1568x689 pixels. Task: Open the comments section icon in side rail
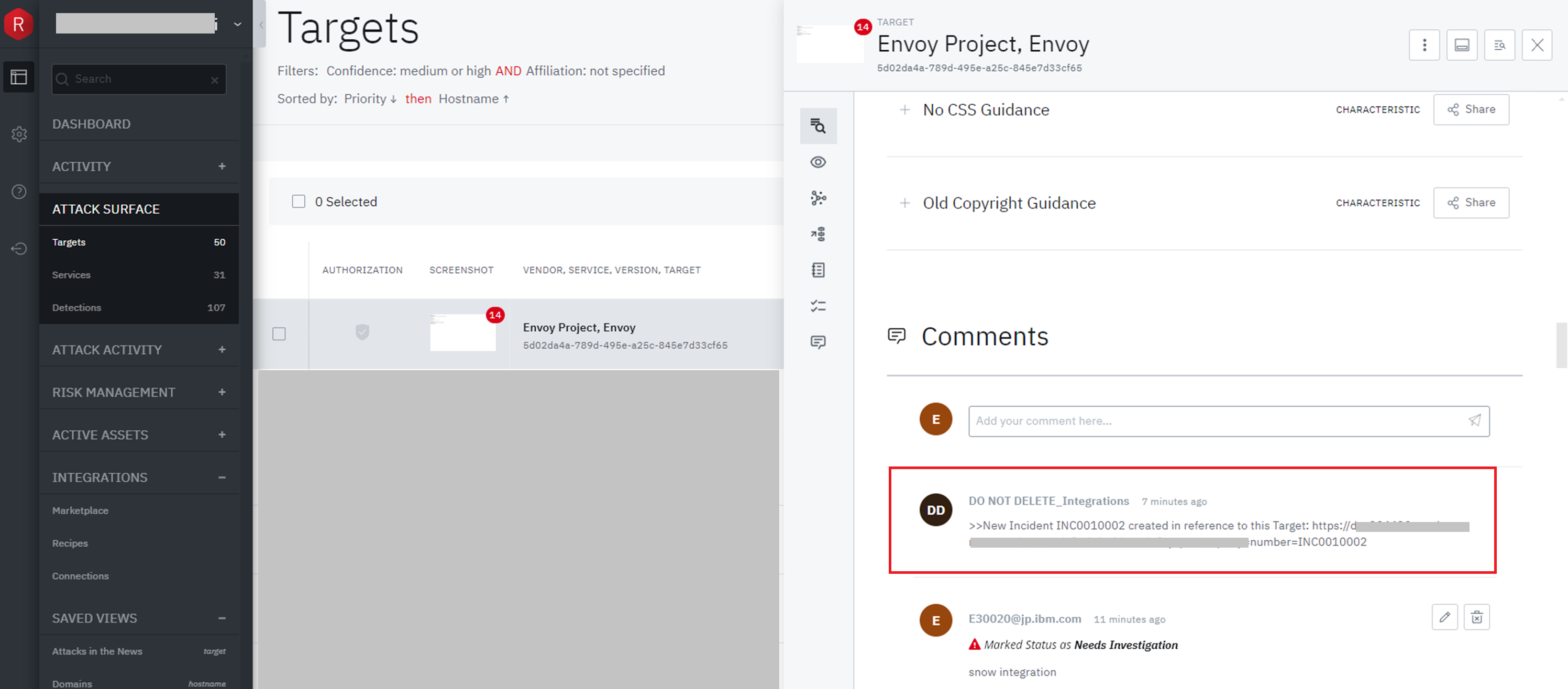coord(818,342)
